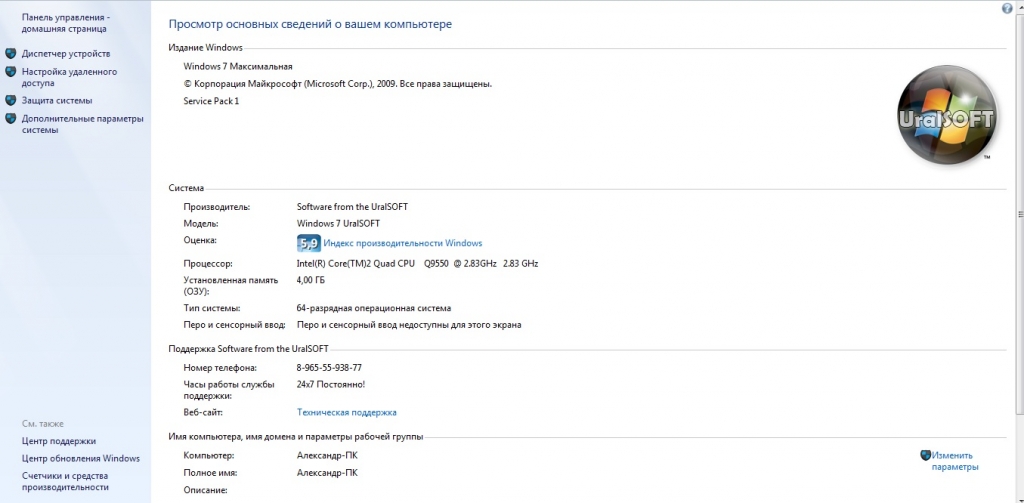
Task: Open Центр обновления Windows link
Action: (81, 459)
